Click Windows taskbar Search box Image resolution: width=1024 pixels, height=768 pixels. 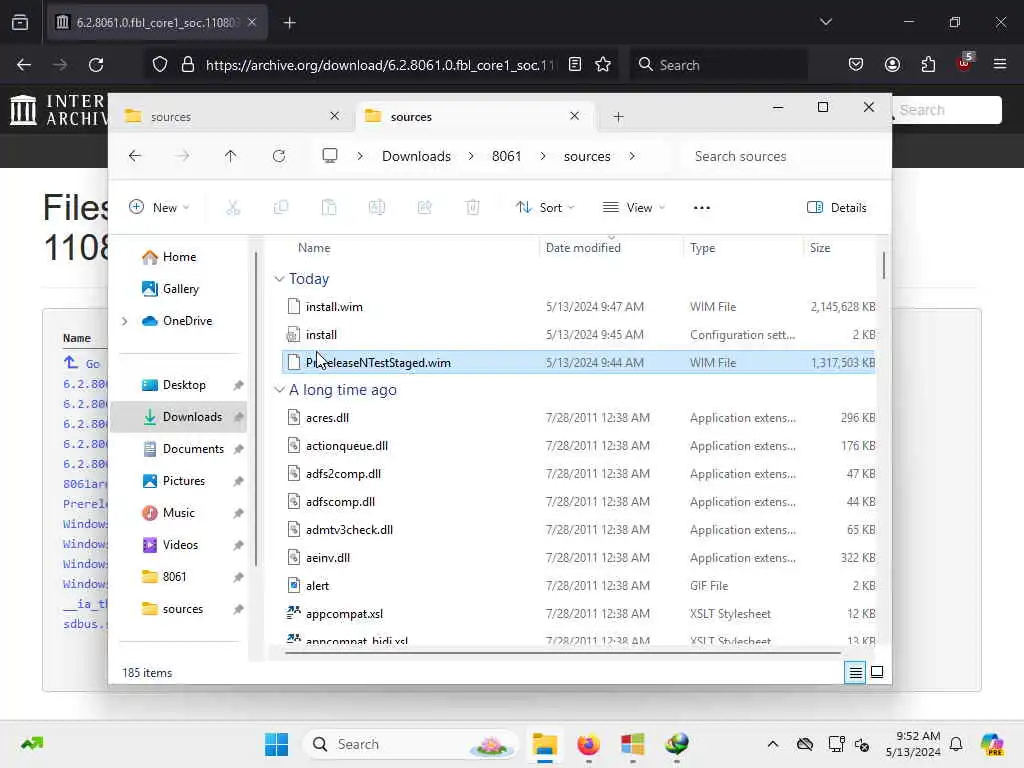tap(409, 744)
